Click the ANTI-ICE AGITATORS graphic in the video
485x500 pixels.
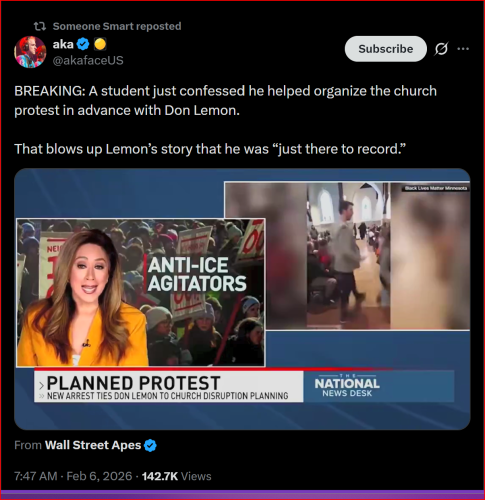point(197,274)
